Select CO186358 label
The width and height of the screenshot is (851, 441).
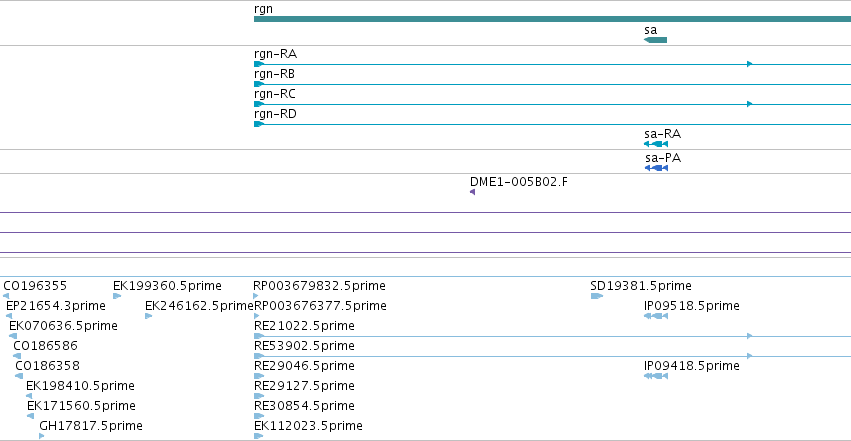[x=47, y=367]
